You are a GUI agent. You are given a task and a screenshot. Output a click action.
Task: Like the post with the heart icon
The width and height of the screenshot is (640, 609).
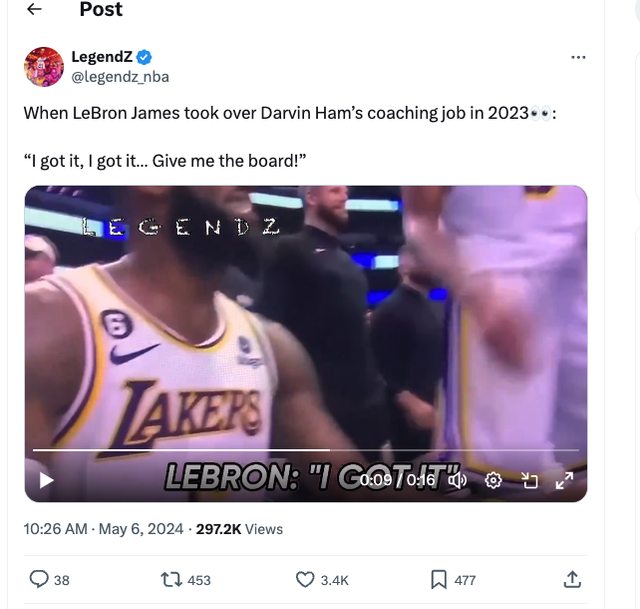[306, 579]
